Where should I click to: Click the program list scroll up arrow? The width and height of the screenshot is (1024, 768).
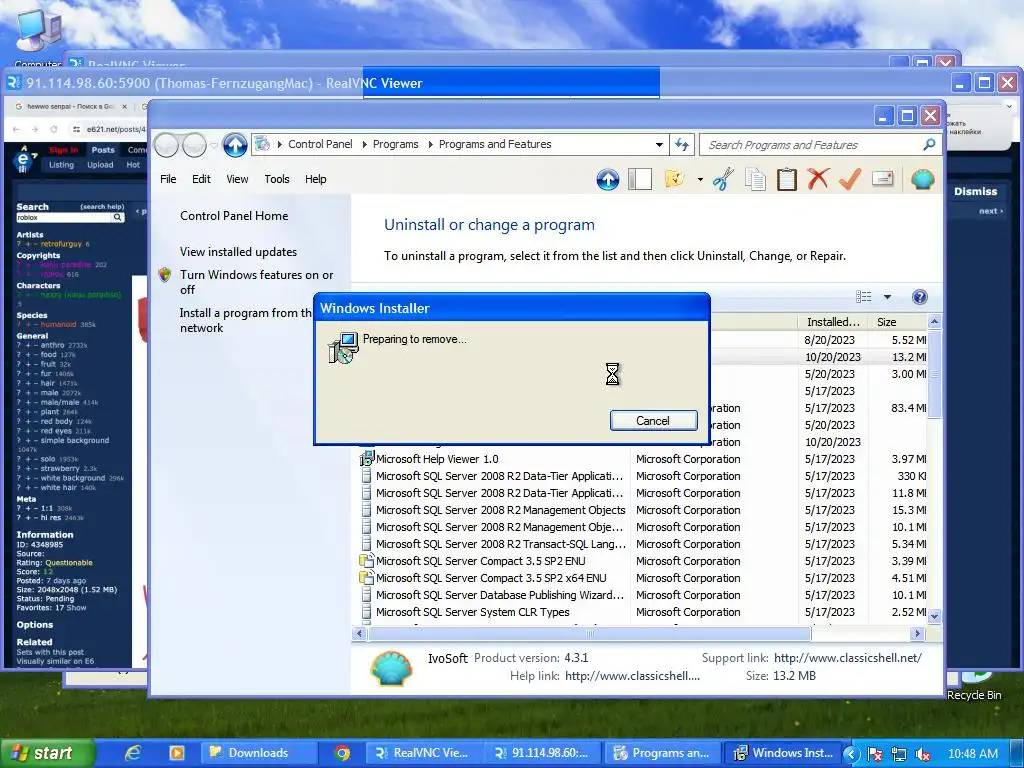[935, 322]
